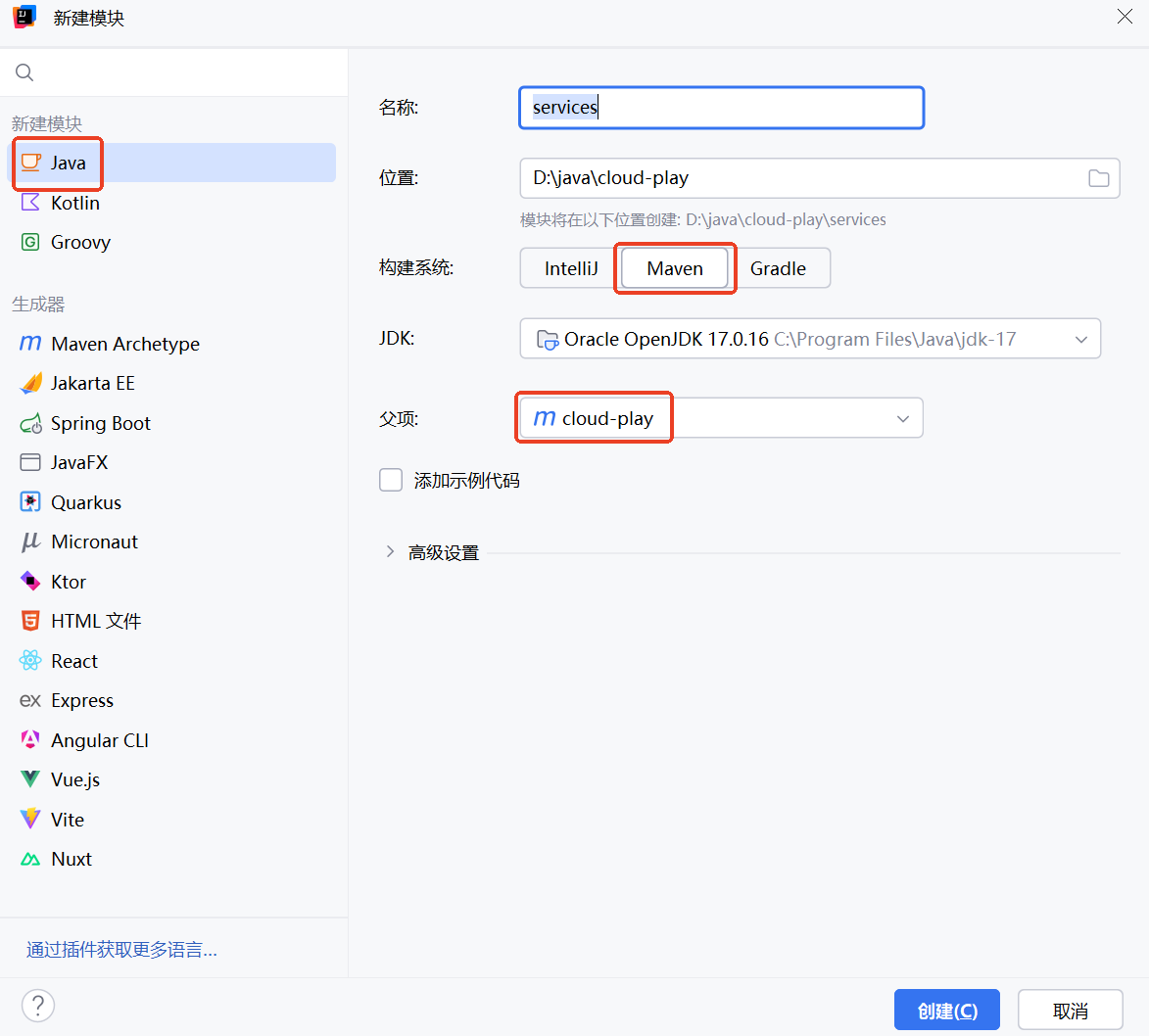Image resolution: width=1149 pixels, height=1036 pixels.
Task: Set build system to Gradle
Action: tap(778, 268)
